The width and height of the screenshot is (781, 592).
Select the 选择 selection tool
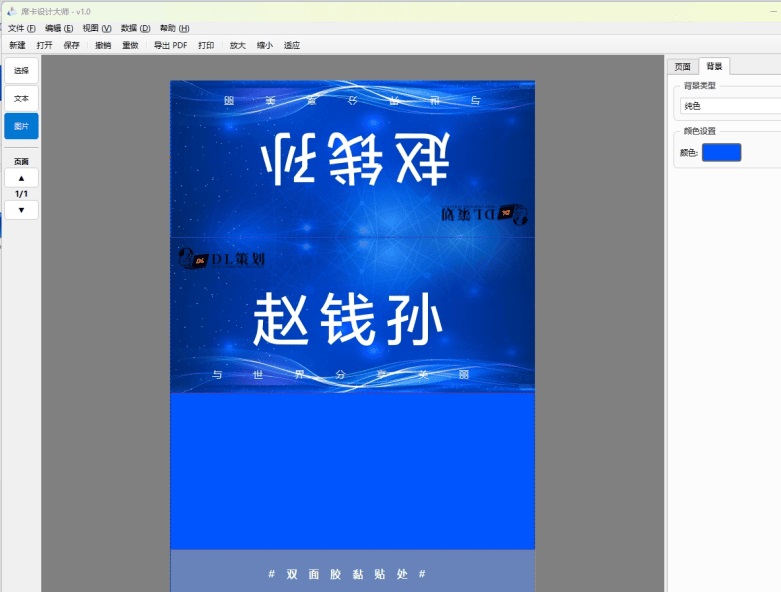tap(21, 71)
